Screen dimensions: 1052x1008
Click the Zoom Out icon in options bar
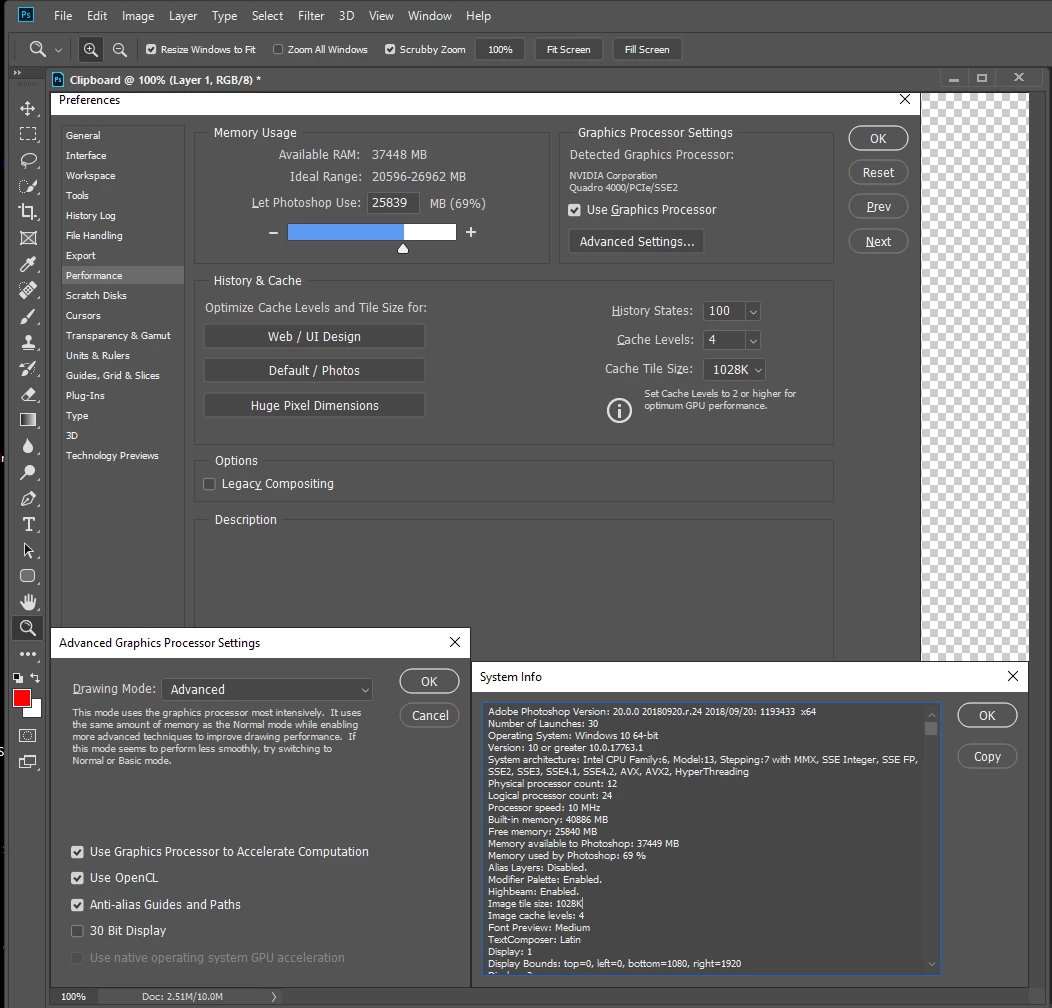(x=119, y=49)
